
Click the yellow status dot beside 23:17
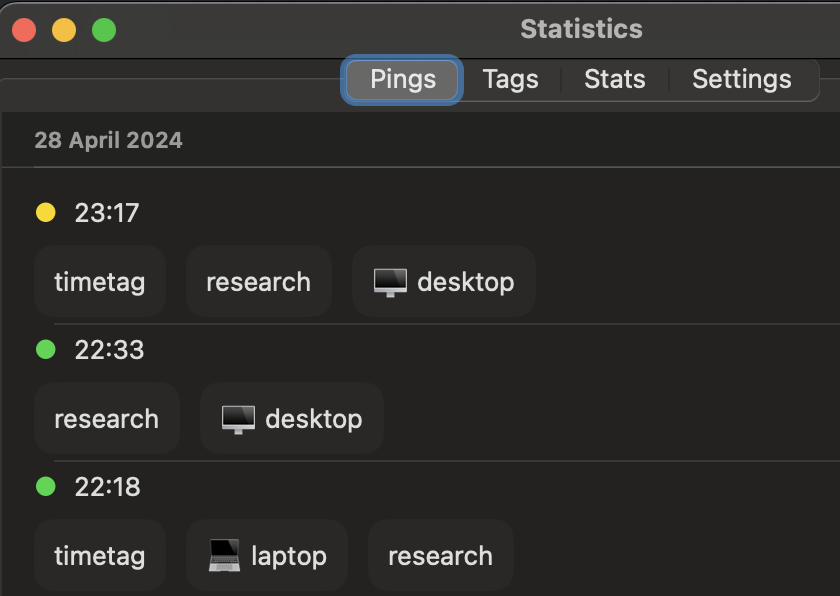pyautogui.click(x=46, y=212)
